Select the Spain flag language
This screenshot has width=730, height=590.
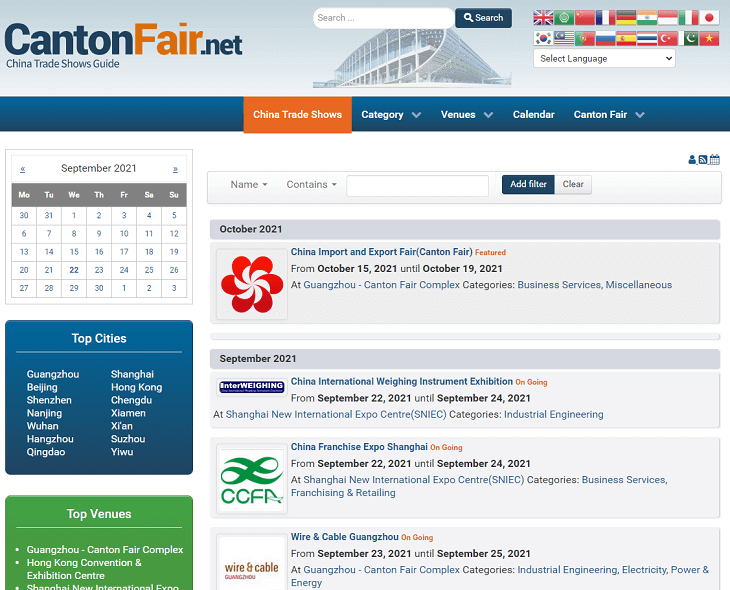tap(626, 38)
